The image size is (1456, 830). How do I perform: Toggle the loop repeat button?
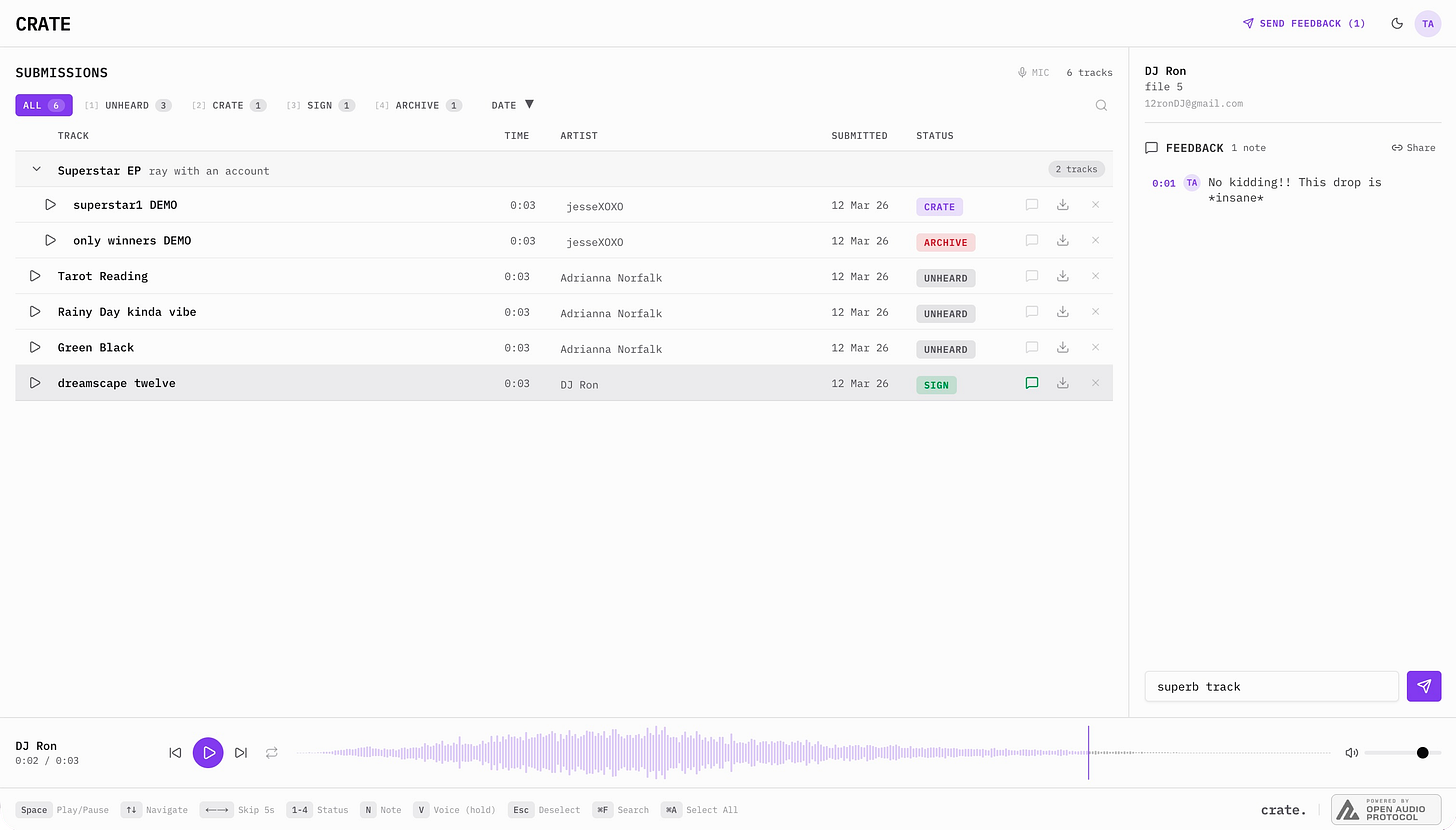pyautogui.click(x=271, y=752)
